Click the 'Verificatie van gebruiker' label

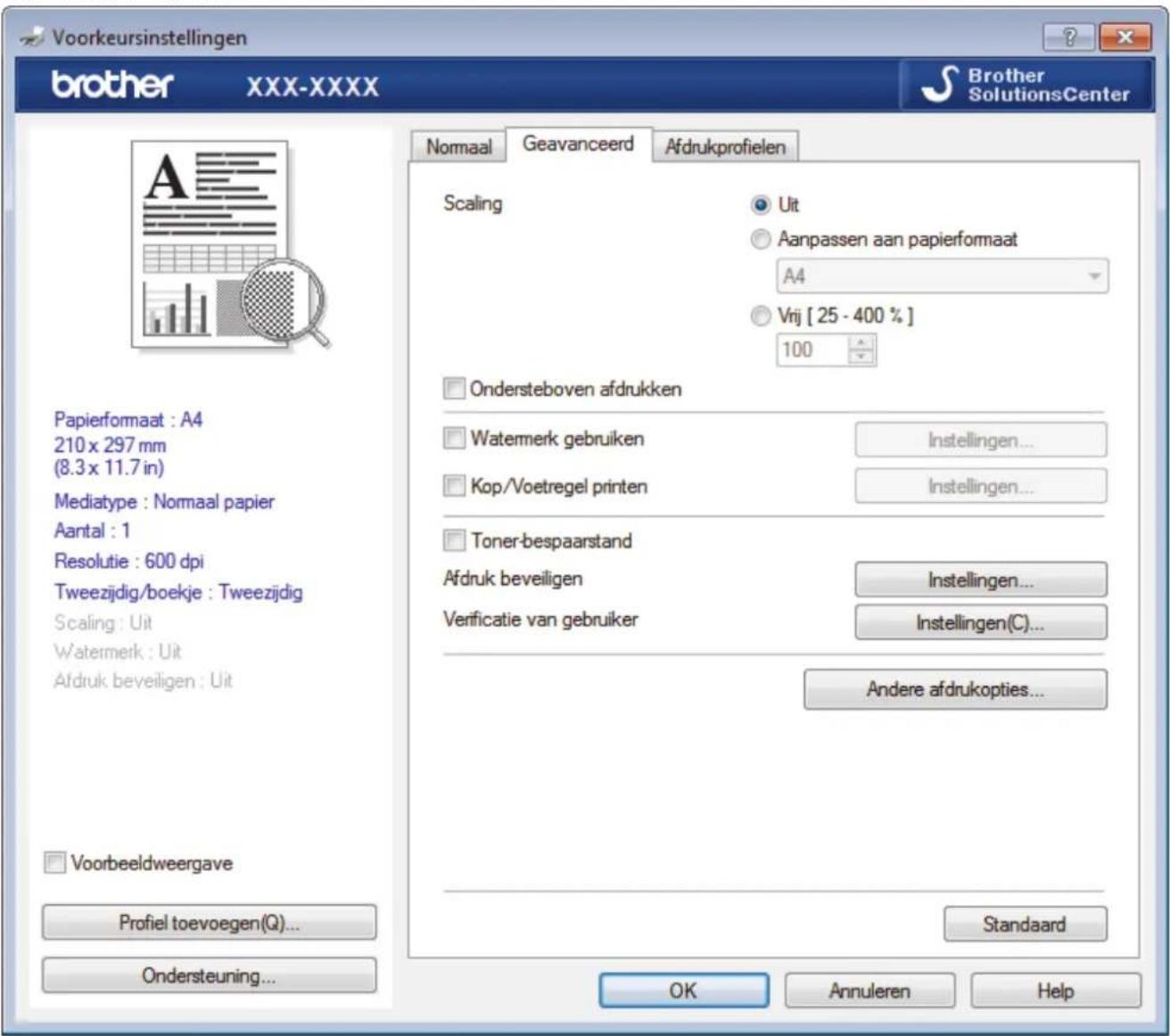coord(540,619)
